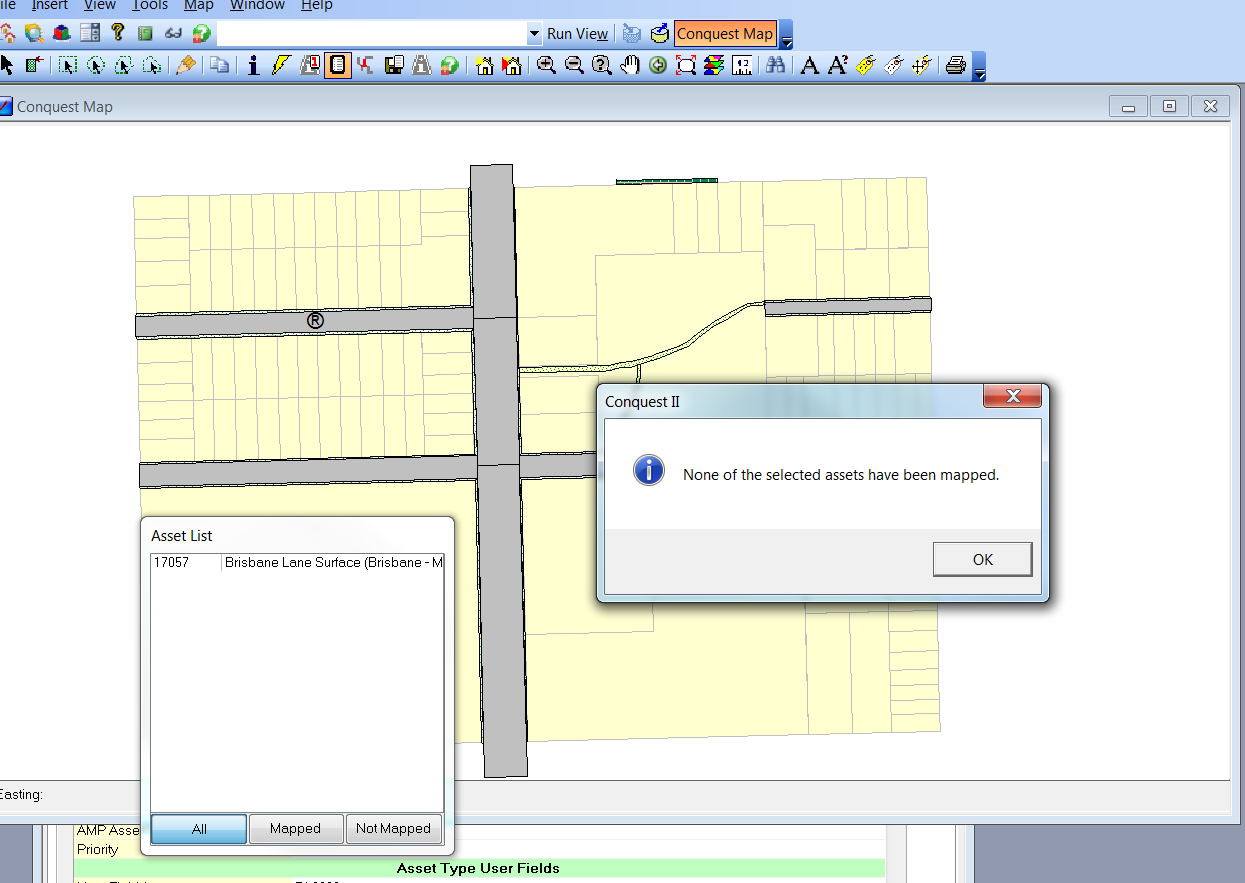This screenshot has height=883, width=1245.
Task: Click the rectangle select tool icon
Action: [67, 66]
